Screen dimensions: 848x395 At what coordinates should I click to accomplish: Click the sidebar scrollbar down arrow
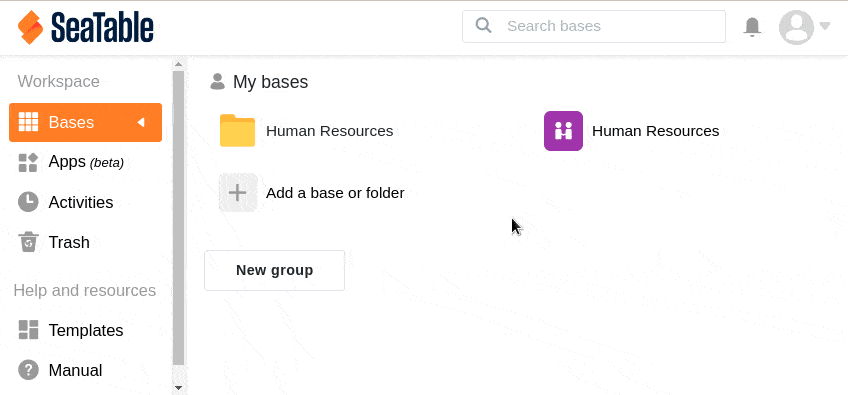178,388
